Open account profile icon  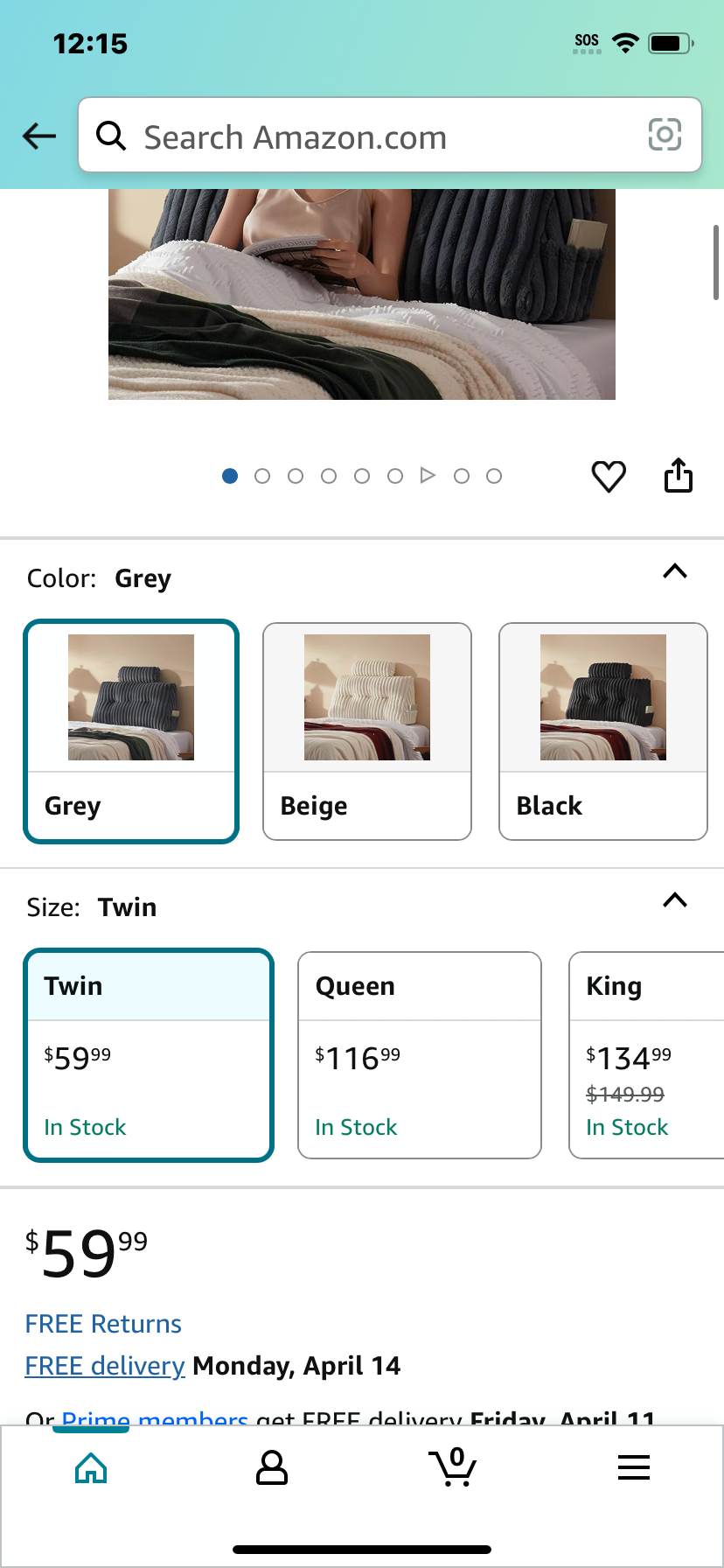coord(272,1468)
